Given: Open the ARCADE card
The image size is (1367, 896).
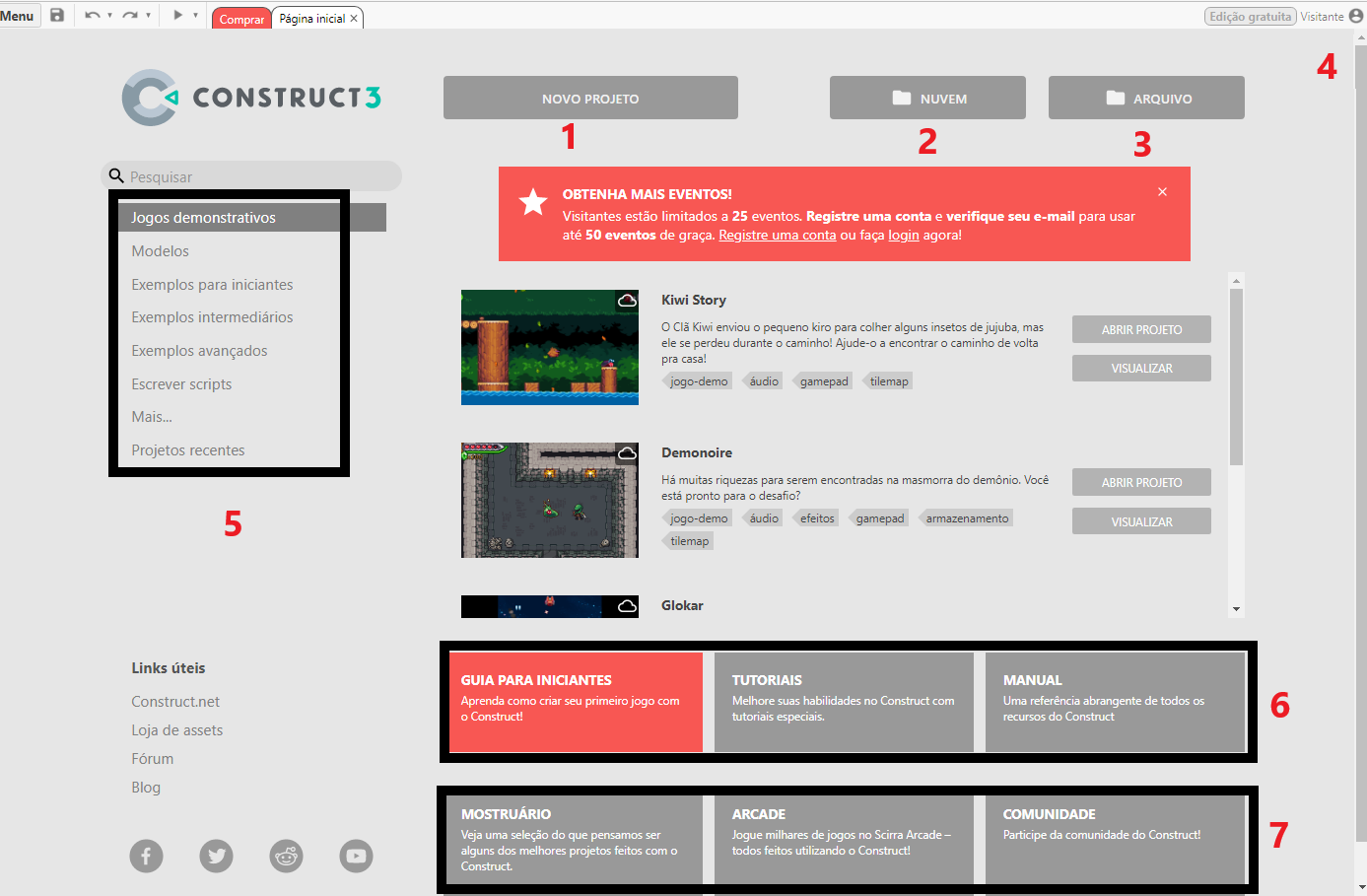Looking at the screenshot, I should click(844, 840).
